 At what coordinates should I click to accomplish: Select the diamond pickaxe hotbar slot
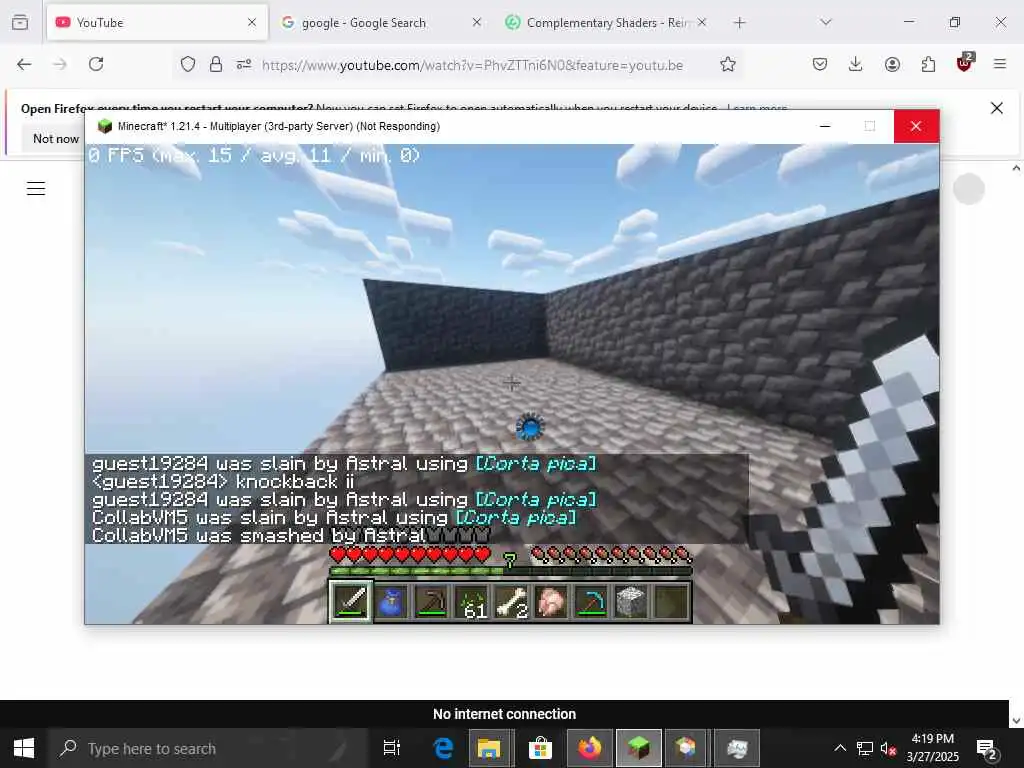[x=591, y=601]
